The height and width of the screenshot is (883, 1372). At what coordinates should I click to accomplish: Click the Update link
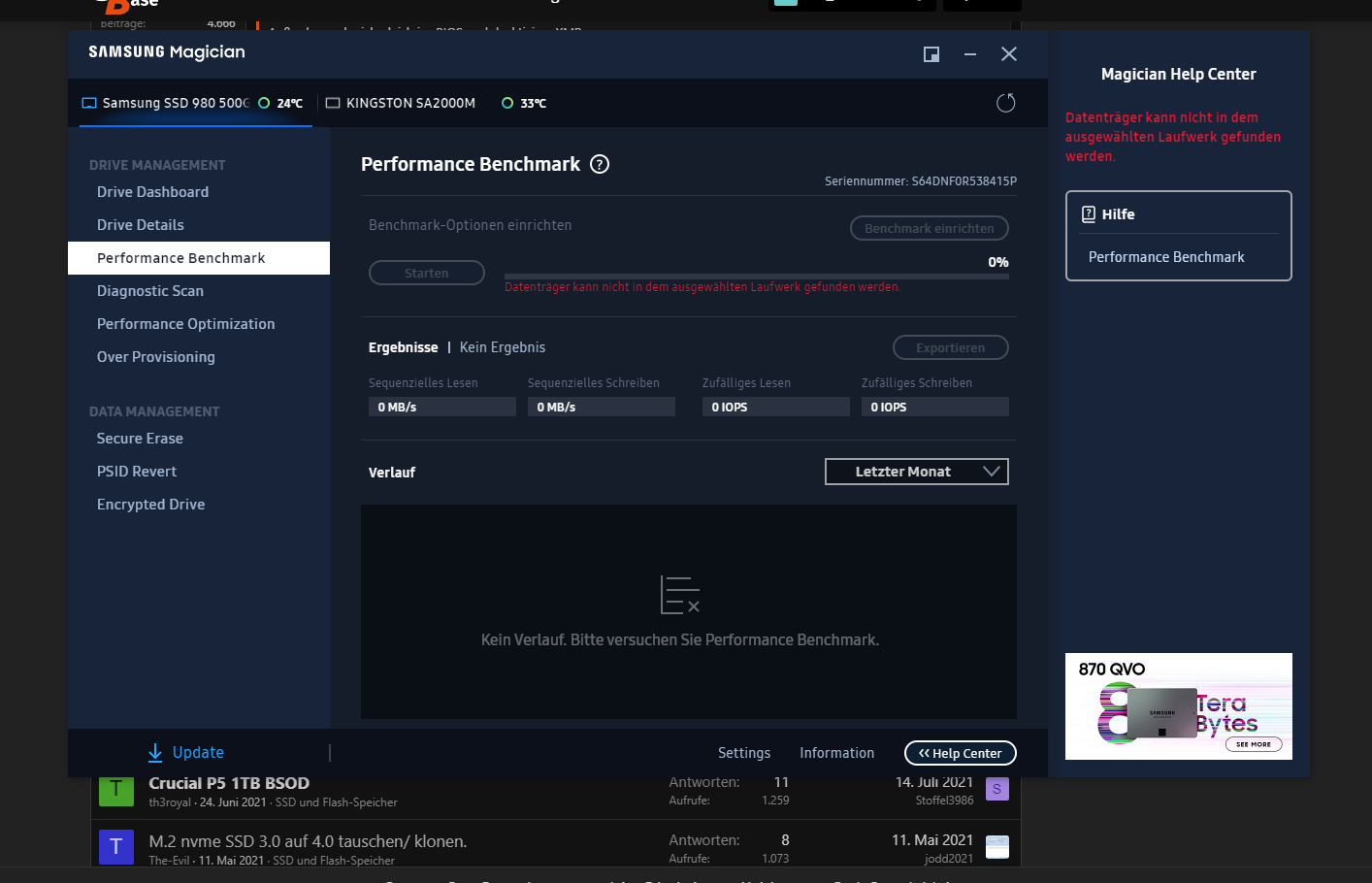(x=198, y=753)
